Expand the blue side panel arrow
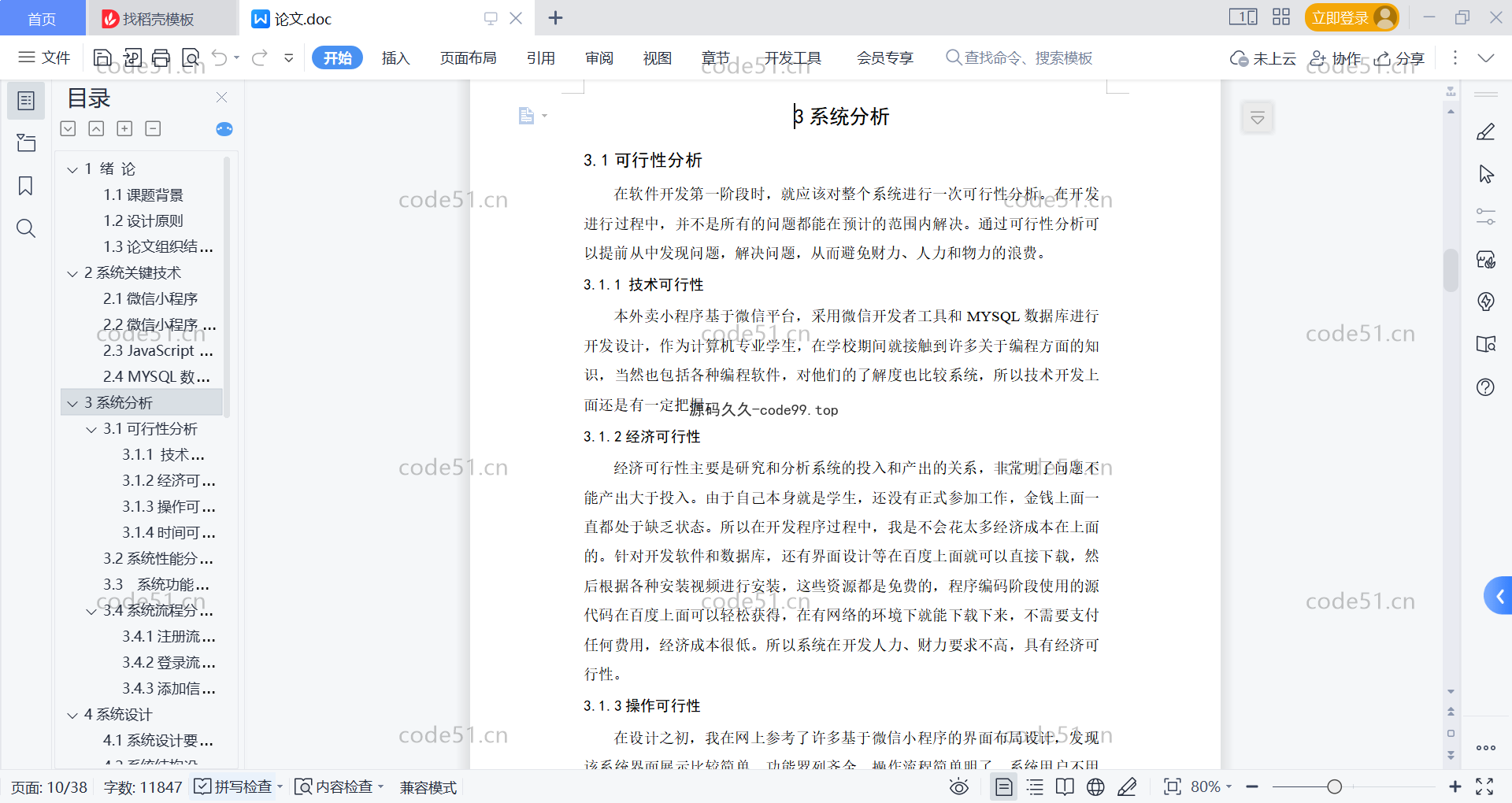Image resolution: width=1512 pixels, height=803 pixels. tap(1499, 597)
